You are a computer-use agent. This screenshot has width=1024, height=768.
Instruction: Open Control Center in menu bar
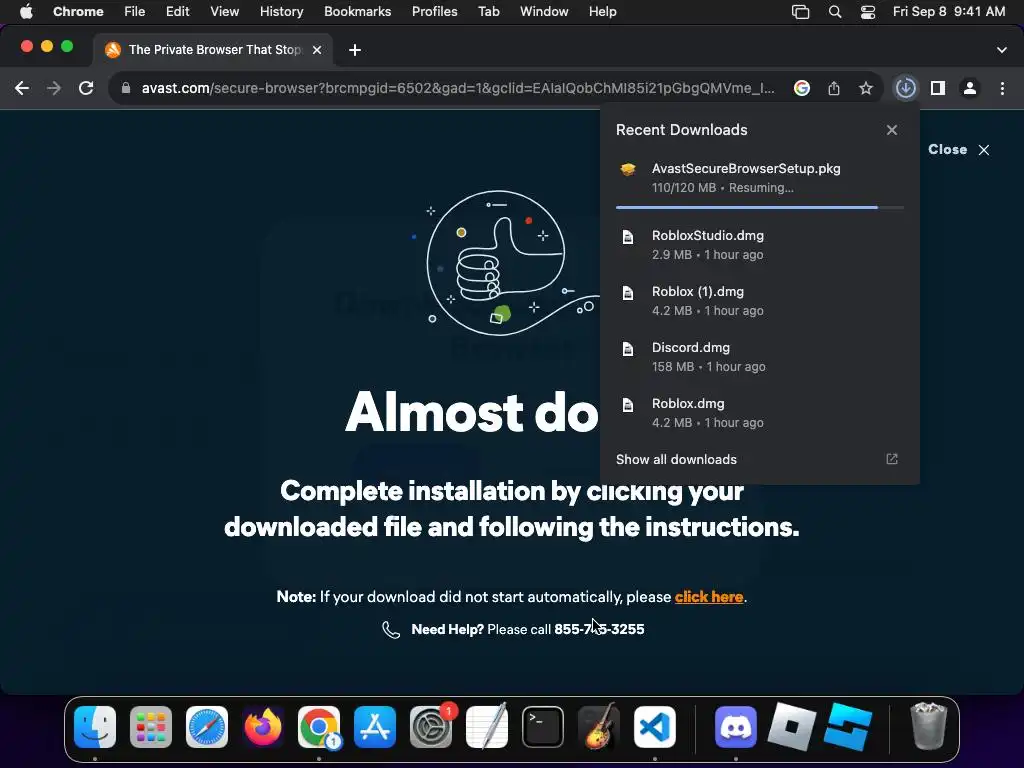coord(868,12)
